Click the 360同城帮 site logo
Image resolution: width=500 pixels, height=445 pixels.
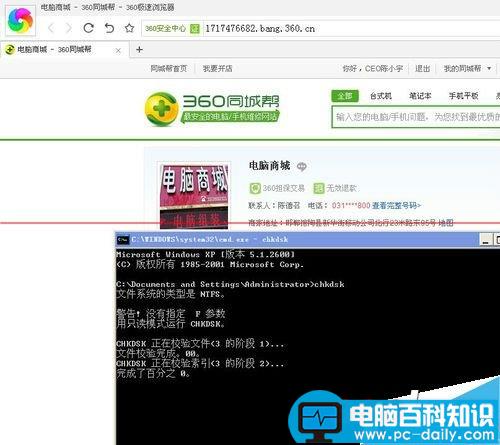tap(212, 109)
